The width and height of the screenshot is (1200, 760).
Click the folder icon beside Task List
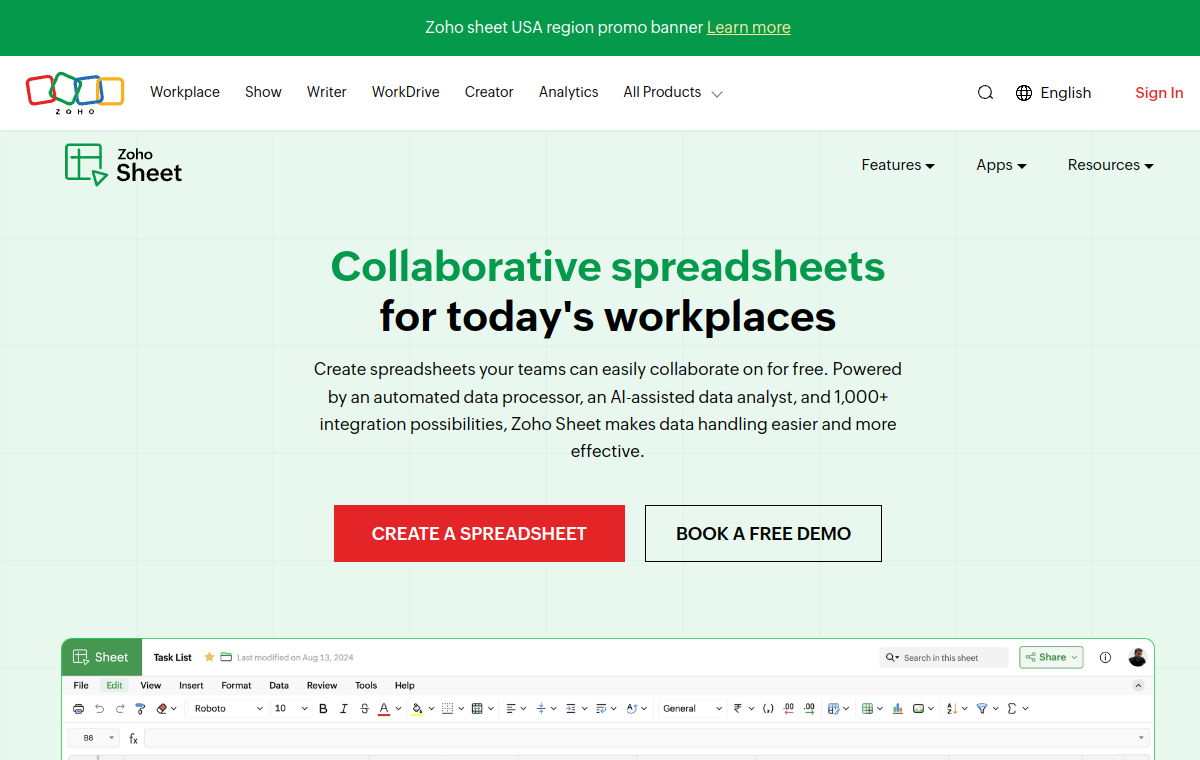226,657
